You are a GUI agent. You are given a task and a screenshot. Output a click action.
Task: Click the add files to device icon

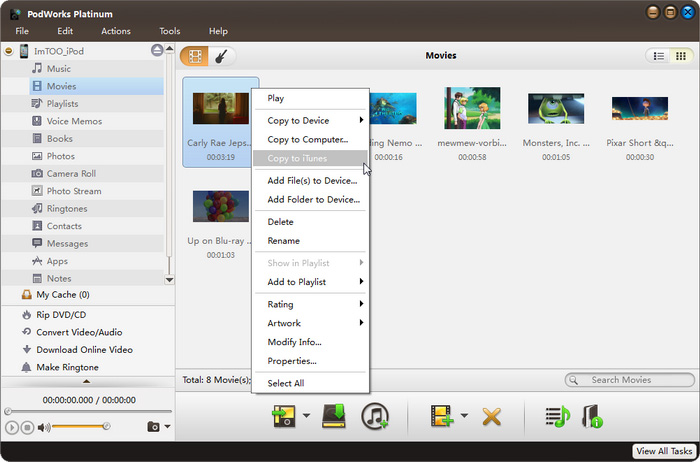coord(442,416)
